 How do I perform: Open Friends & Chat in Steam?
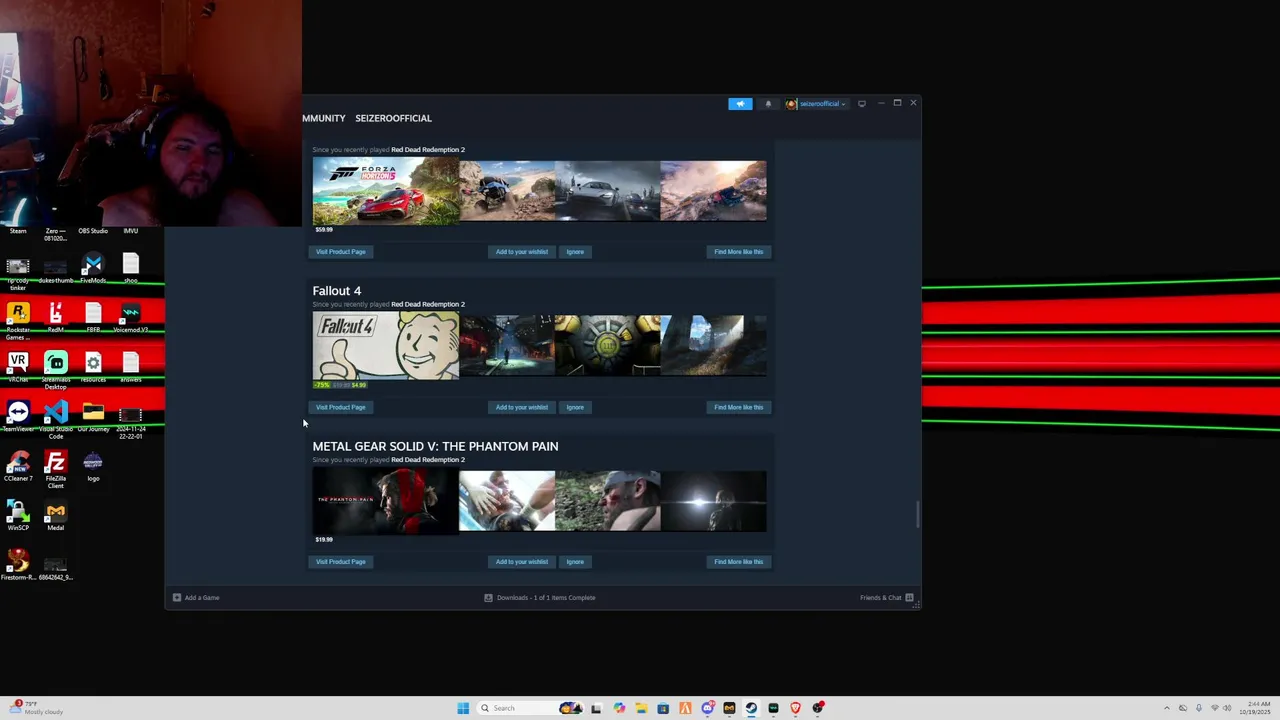(887, 598)
